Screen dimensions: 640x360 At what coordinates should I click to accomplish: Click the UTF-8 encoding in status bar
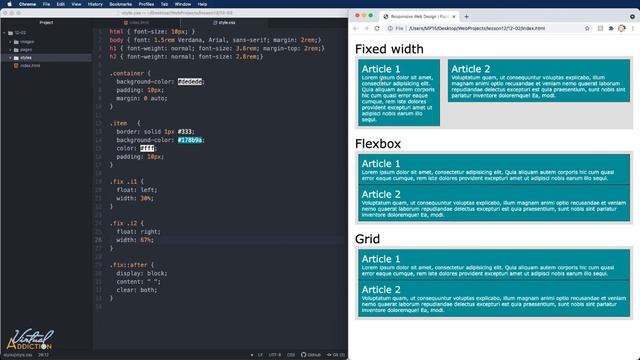[x=275, y=355]
